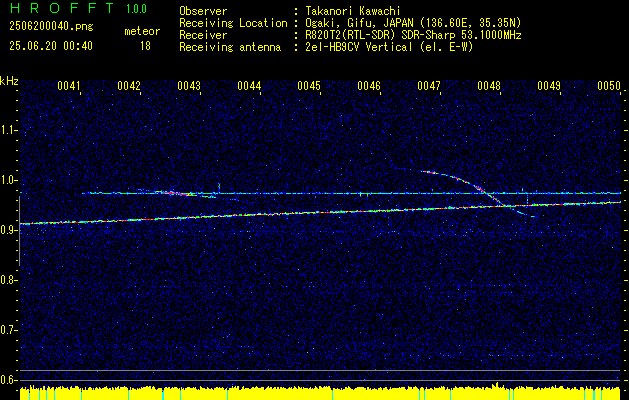Click the Ogaki, Gifu, JAPAN location text
The image size is (629, 400).
413,23
